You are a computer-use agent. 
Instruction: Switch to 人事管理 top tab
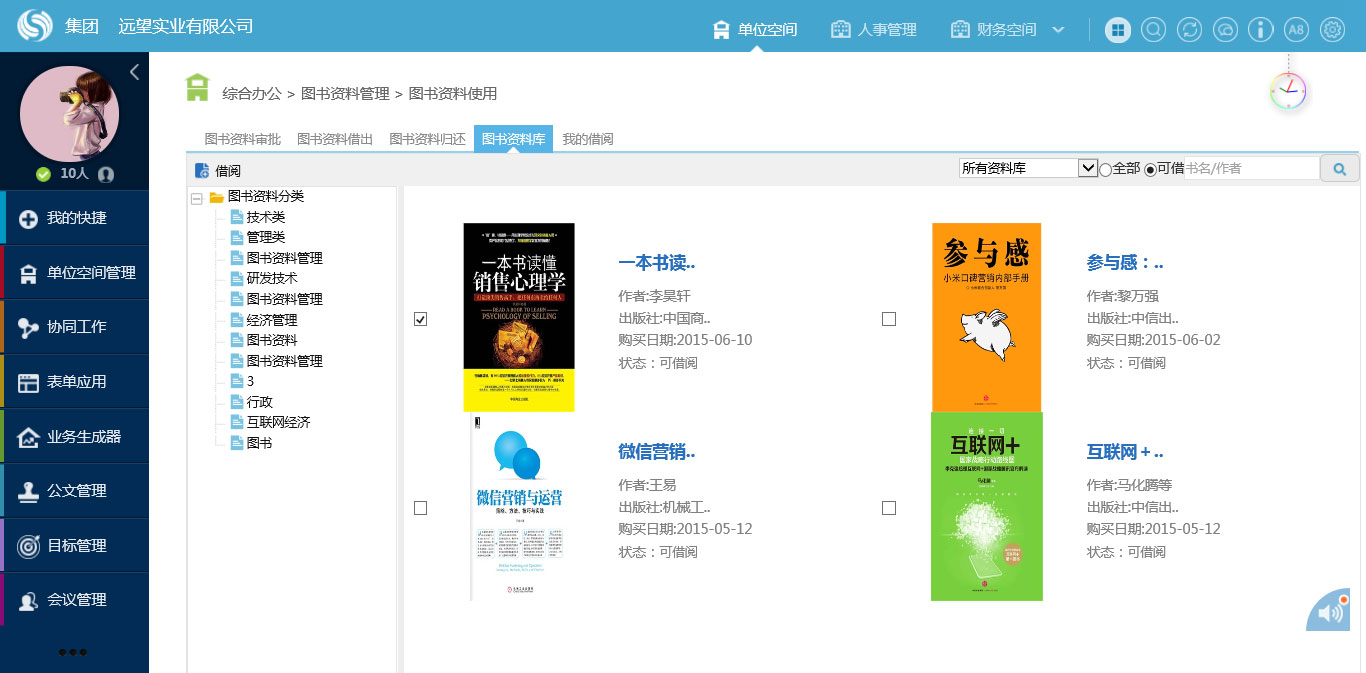click(874, 29)
